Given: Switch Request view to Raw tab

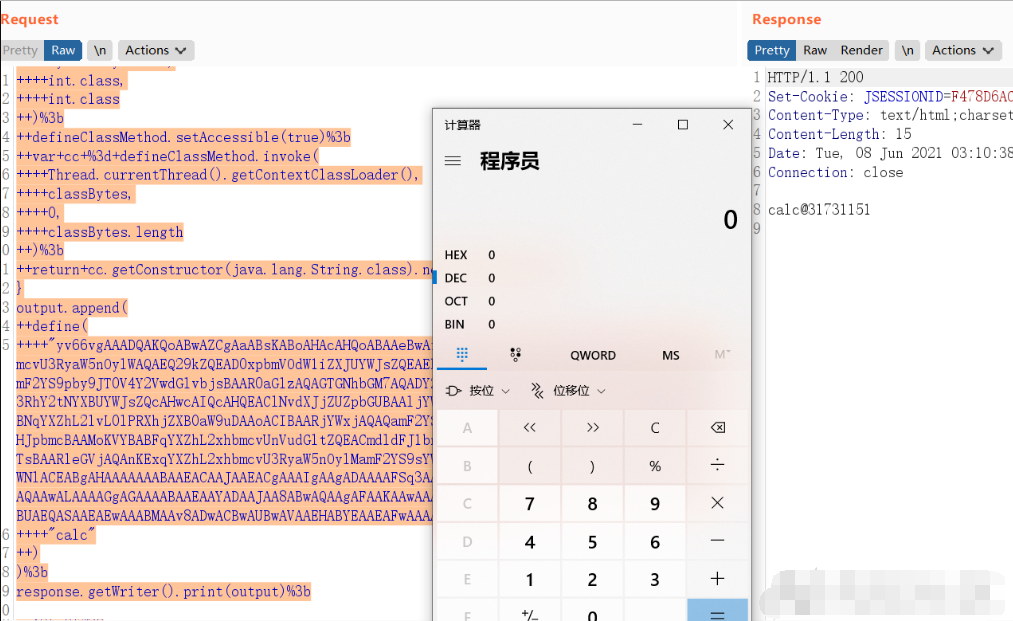Looking at the screenshot, I should click(63, 50).
